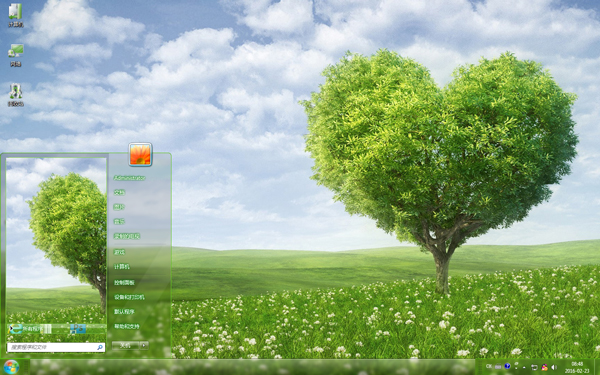The width and height of the screenshot is (600, 375).
Task: Open 控制面板 from the Start menu
Action: (124, 282)
